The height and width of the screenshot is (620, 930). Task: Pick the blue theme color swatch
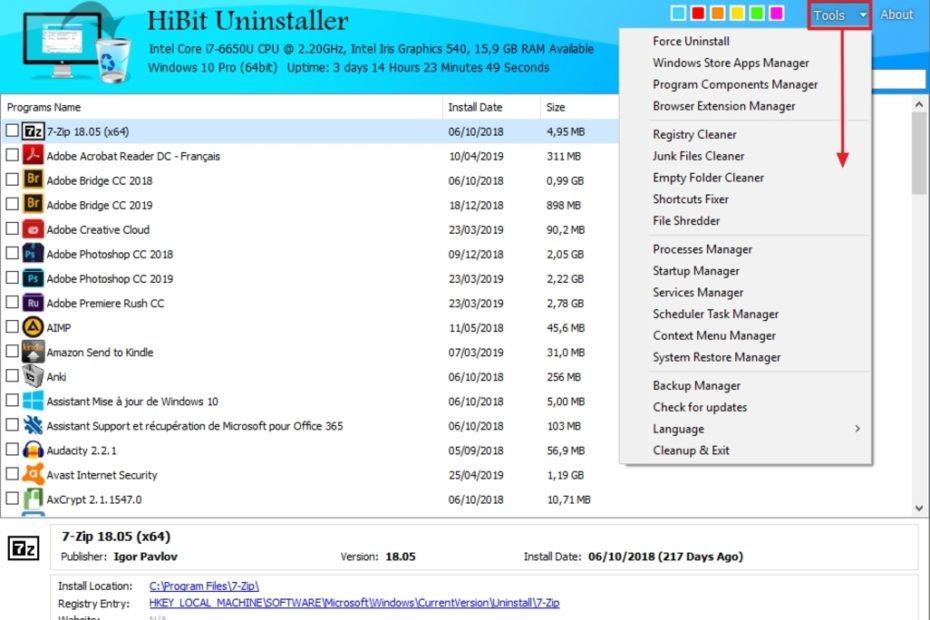click(x=679, y=13)
